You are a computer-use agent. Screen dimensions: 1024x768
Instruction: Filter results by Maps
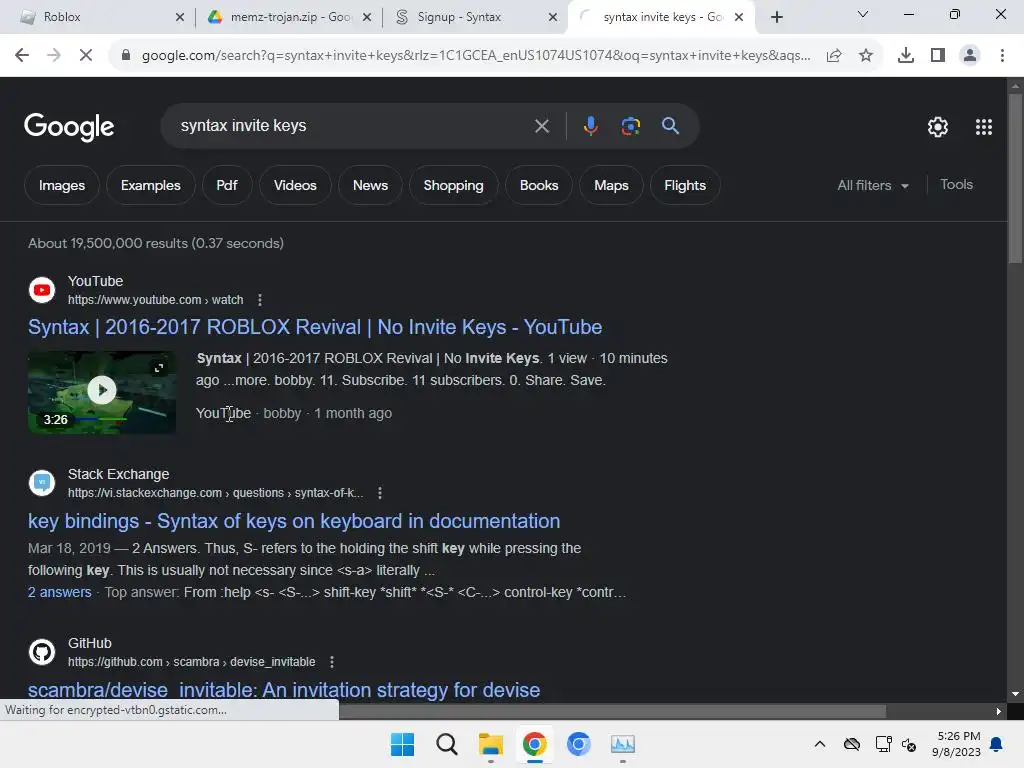pos(611,185)
